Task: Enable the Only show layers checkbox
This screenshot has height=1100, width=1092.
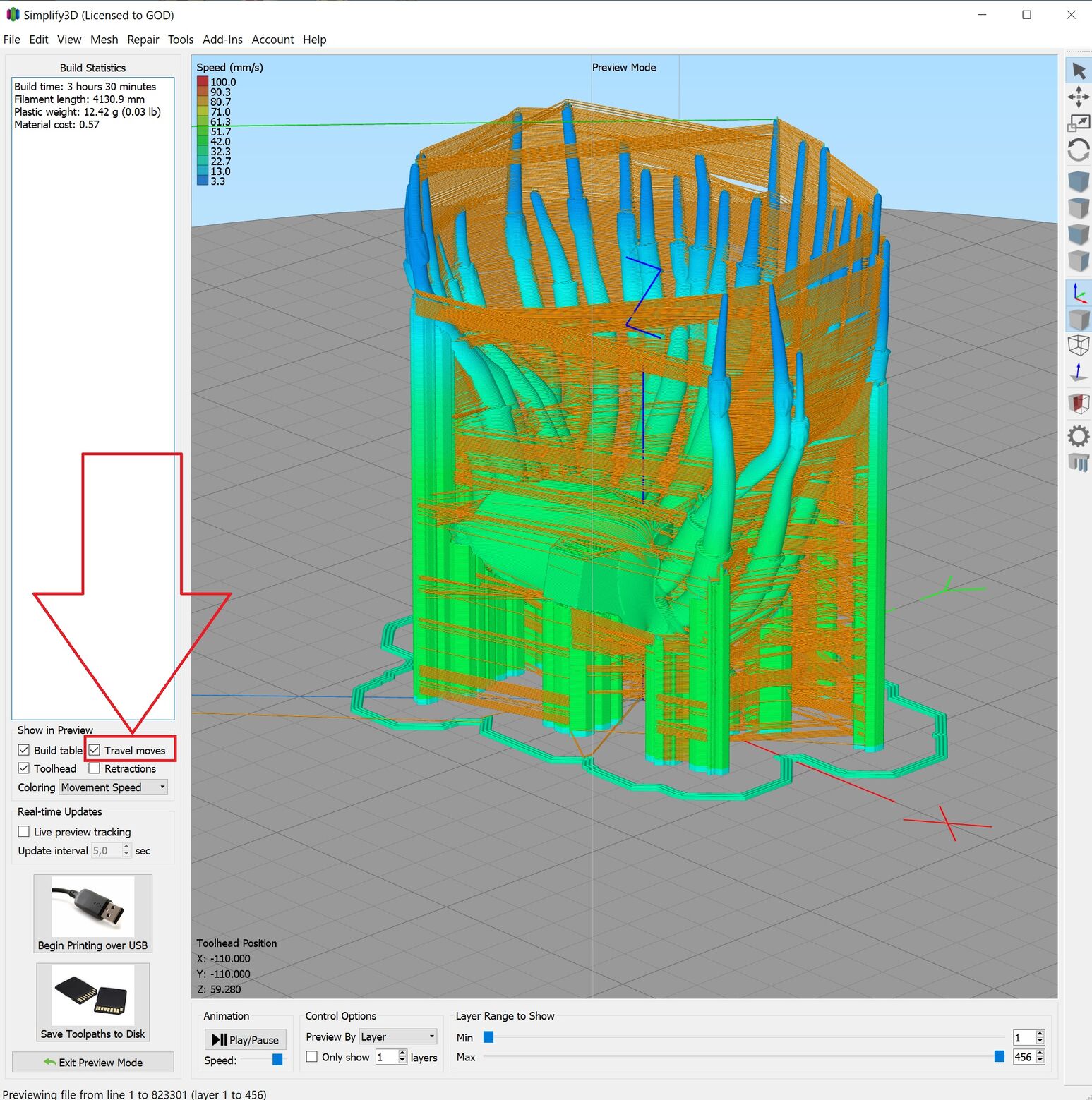Action: (x=312, y=1057)
